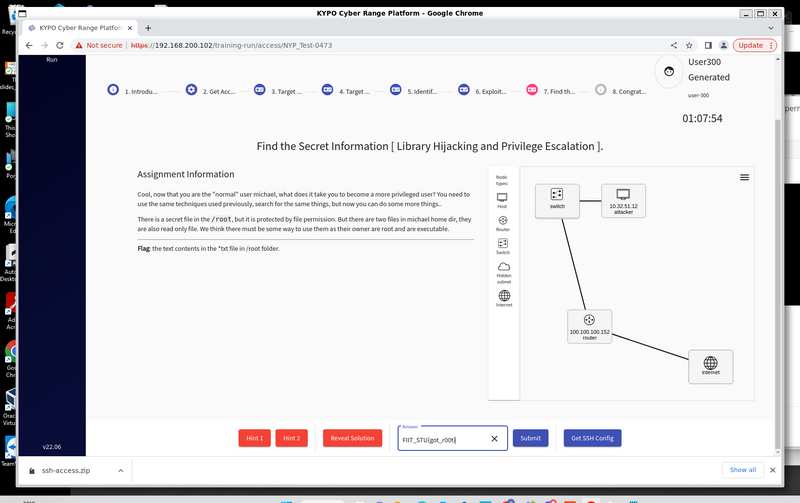
Task: Open the topology hamburger menu
Action: click(x=744, y=178)
